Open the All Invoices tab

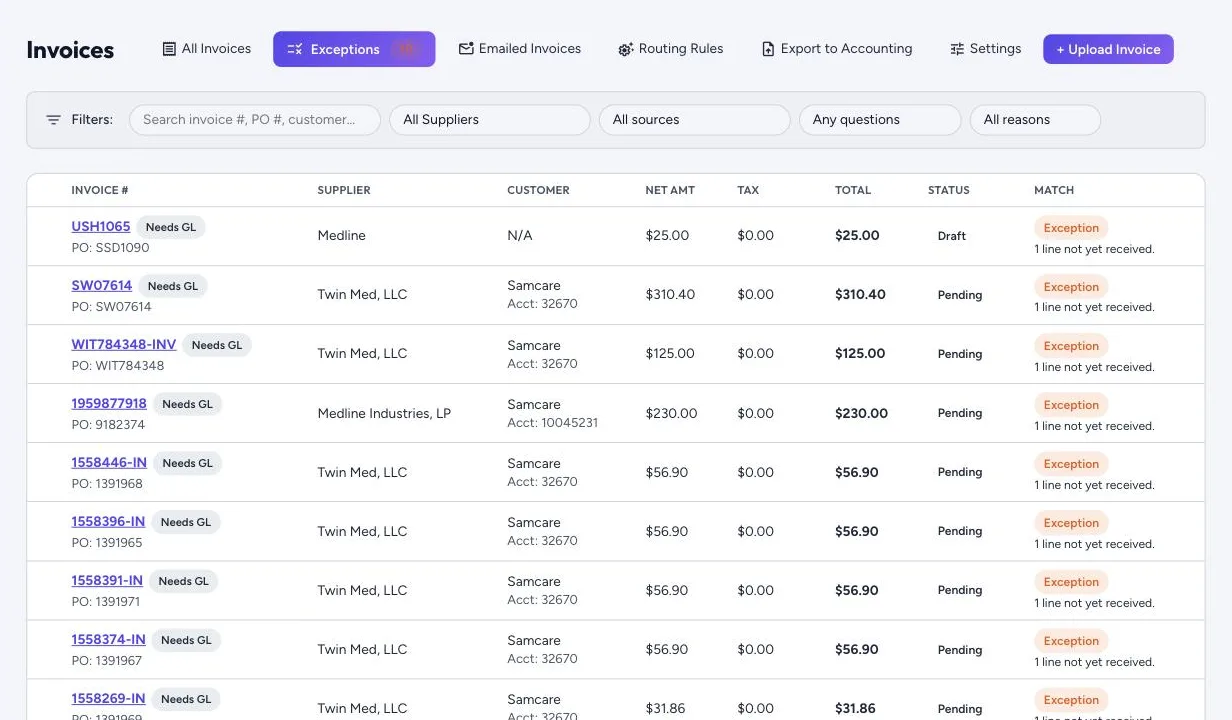point(206,49)
